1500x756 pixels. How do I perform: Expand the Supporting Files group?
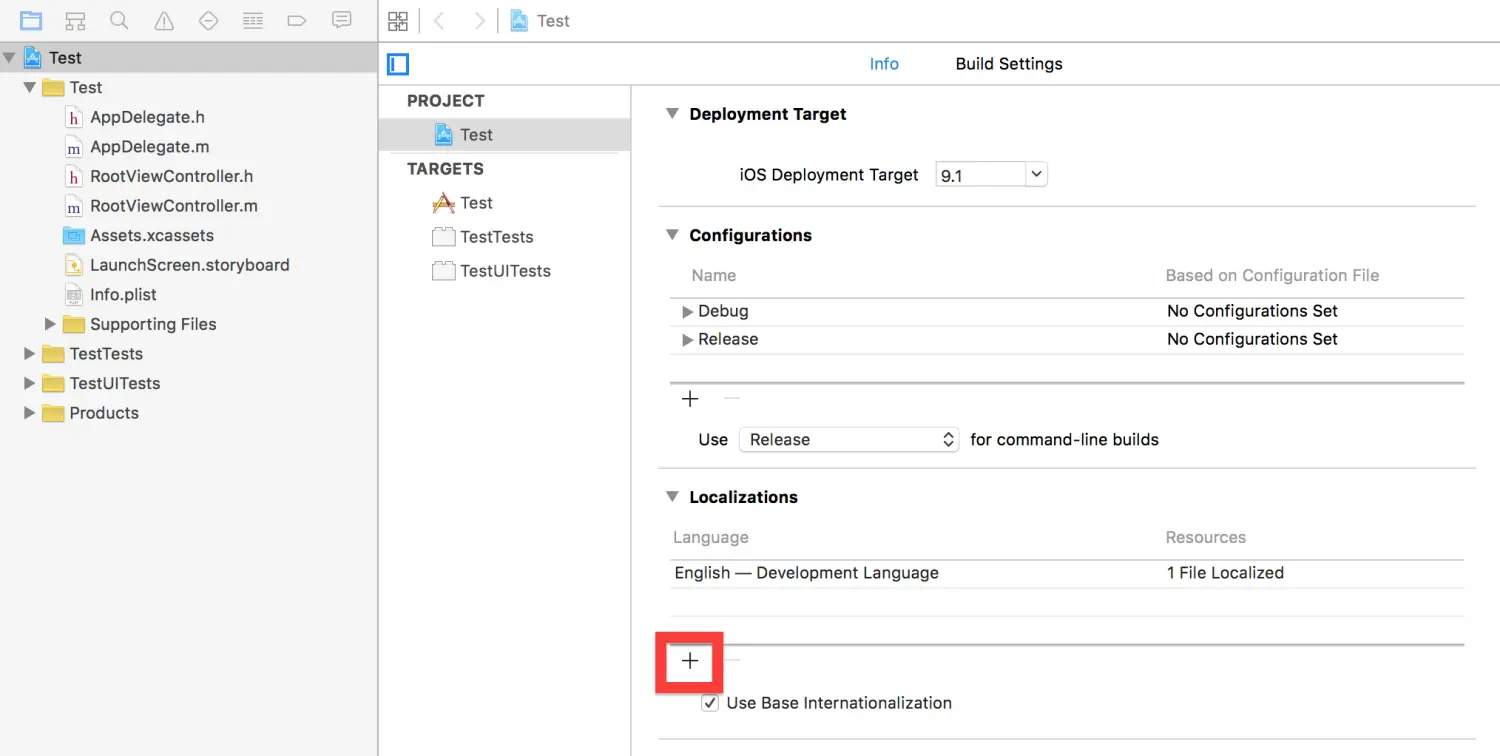point(50,324)
